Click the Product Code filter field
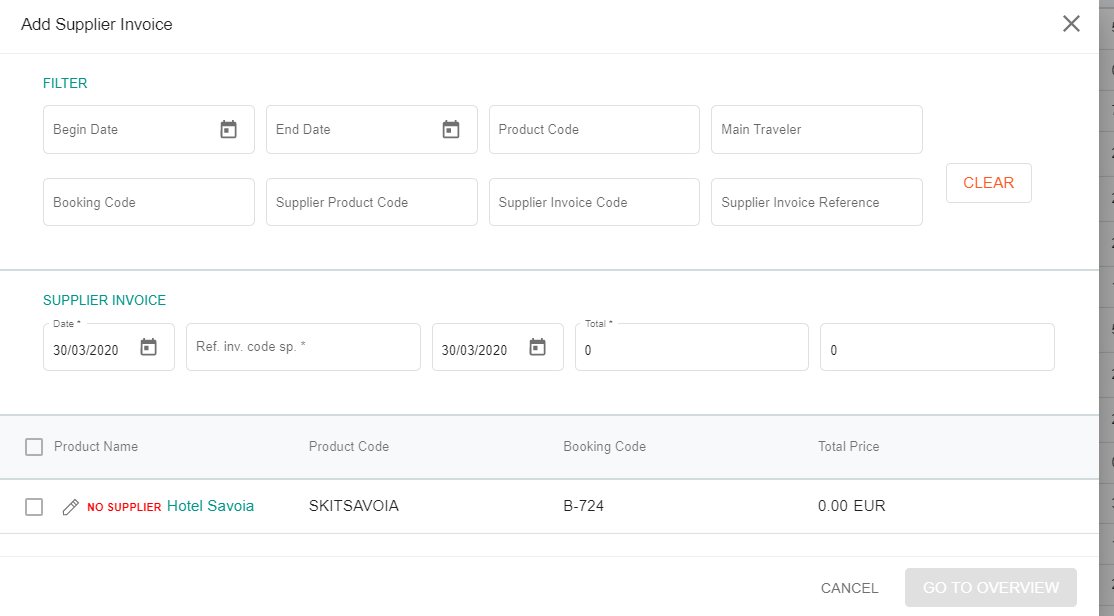Image resolution: width=1114 pixels, height=616 pixels. coord(594,129)
